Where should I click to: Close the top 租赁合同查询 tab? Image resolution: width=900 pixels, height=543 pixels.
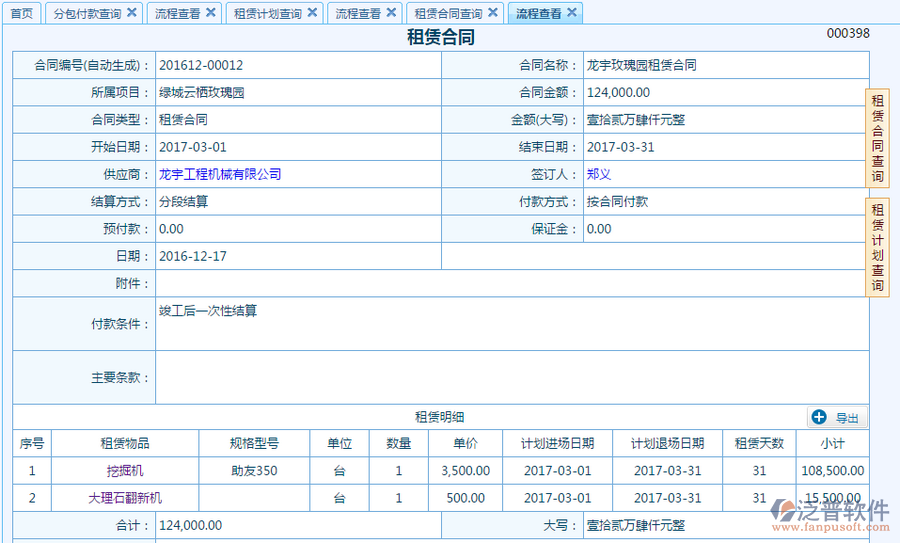[493, 13]
